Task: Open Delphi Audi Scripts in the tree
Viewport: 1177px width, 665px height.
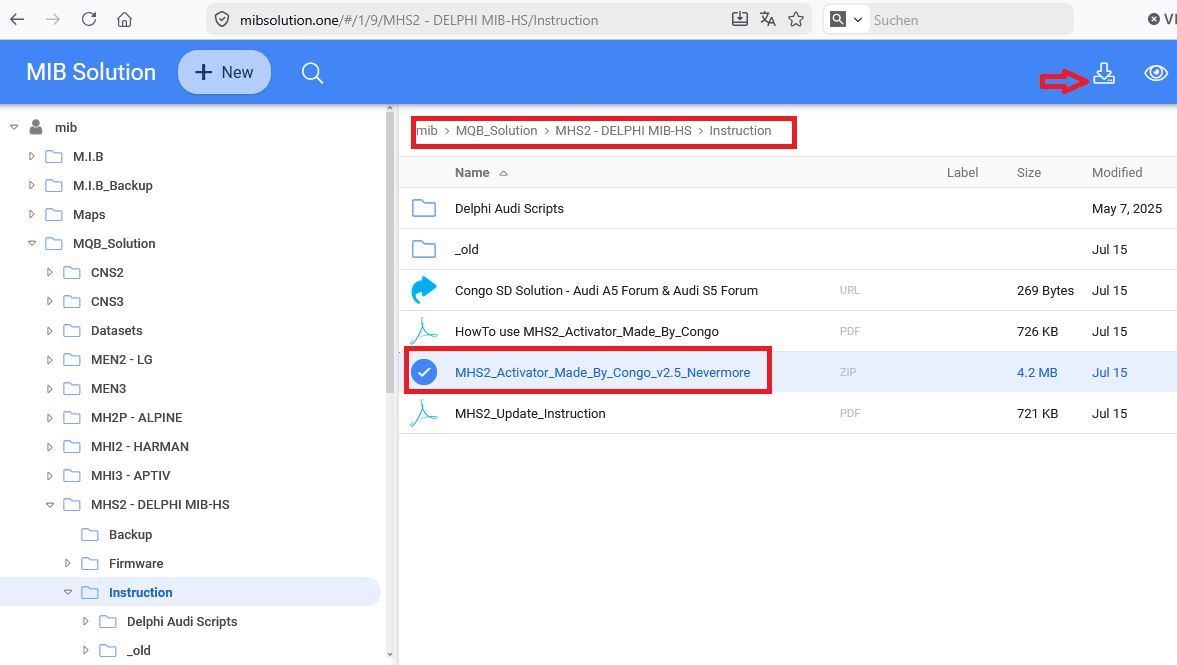Action: point(182,621)
